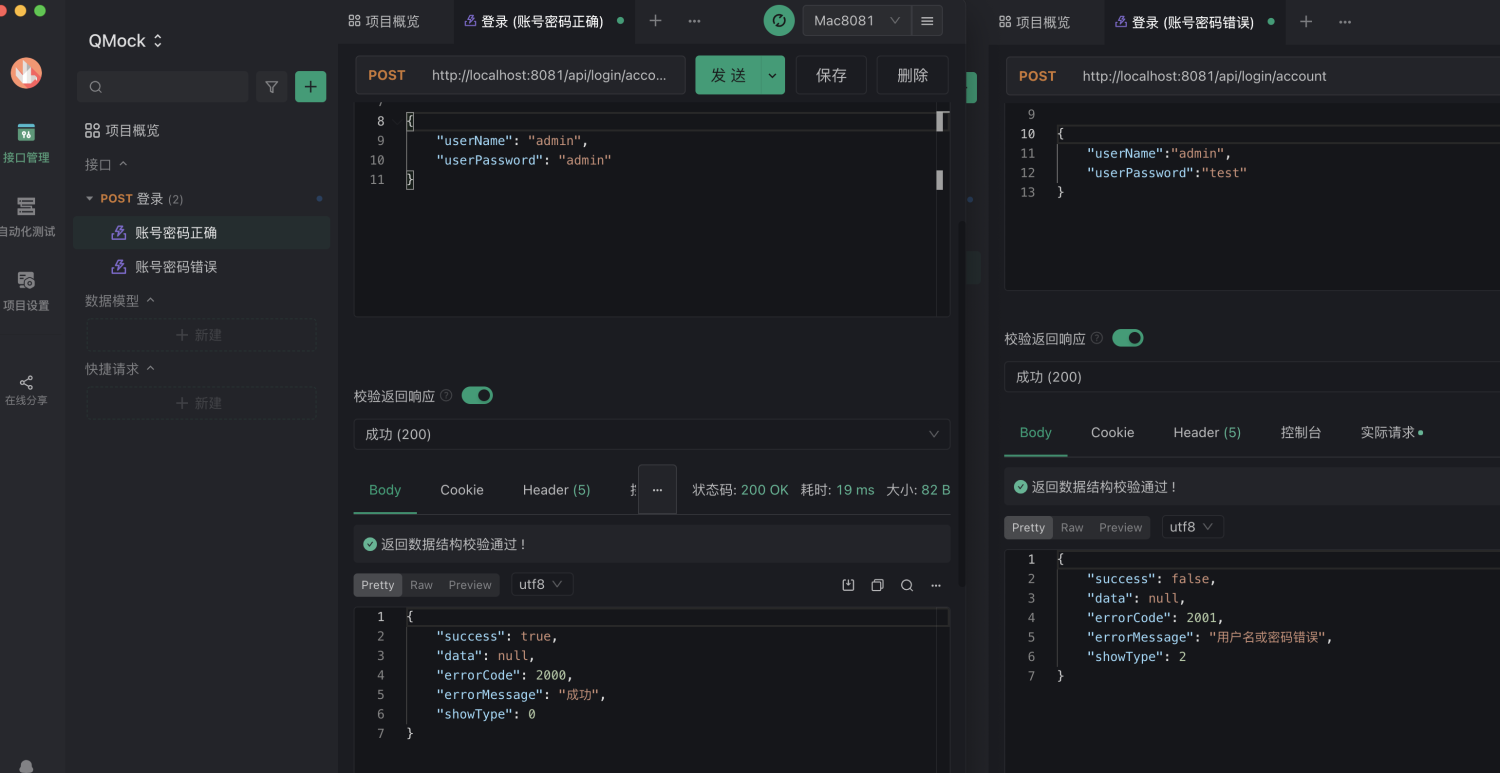Copy the response body

[877, 585]
